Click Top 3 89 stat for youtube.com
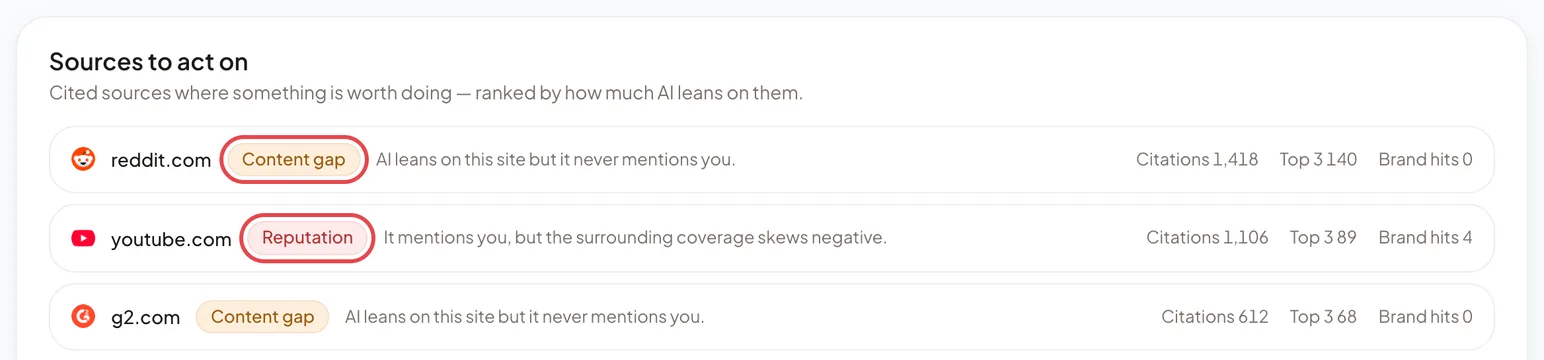The width and height of the screenshot is (1544, 360). point(1323,238)
